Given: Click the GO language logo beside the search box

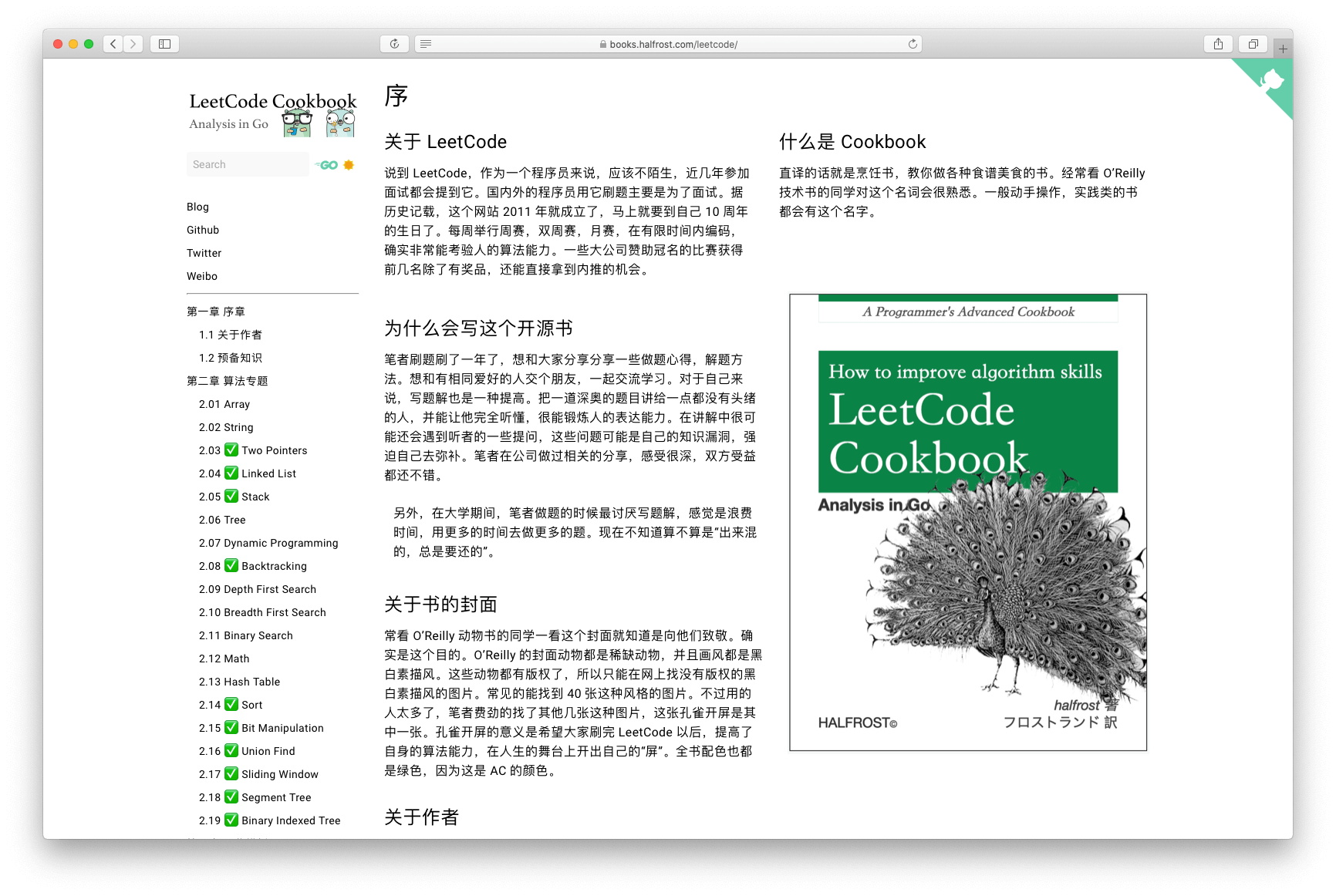Looking at the screenshot, I should tap(326, 165).
